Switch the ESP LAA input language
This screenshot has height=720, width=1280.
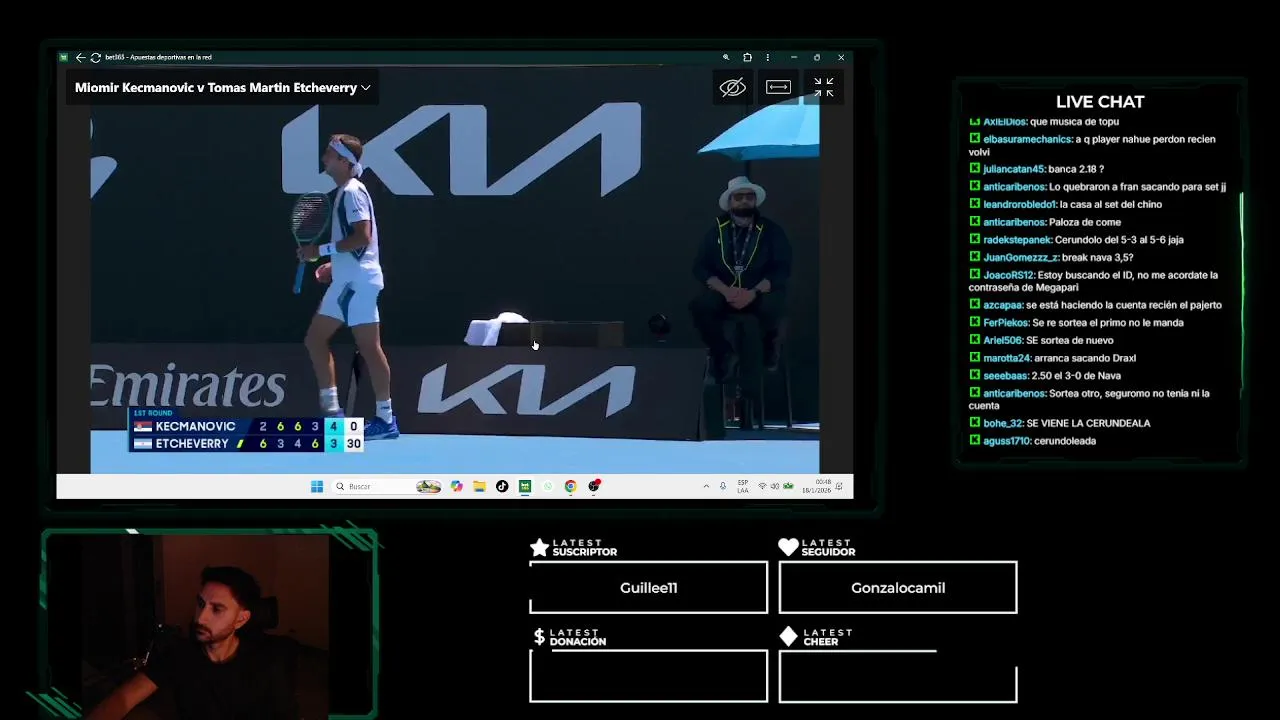pyautogui.click(x=743, y=486)
